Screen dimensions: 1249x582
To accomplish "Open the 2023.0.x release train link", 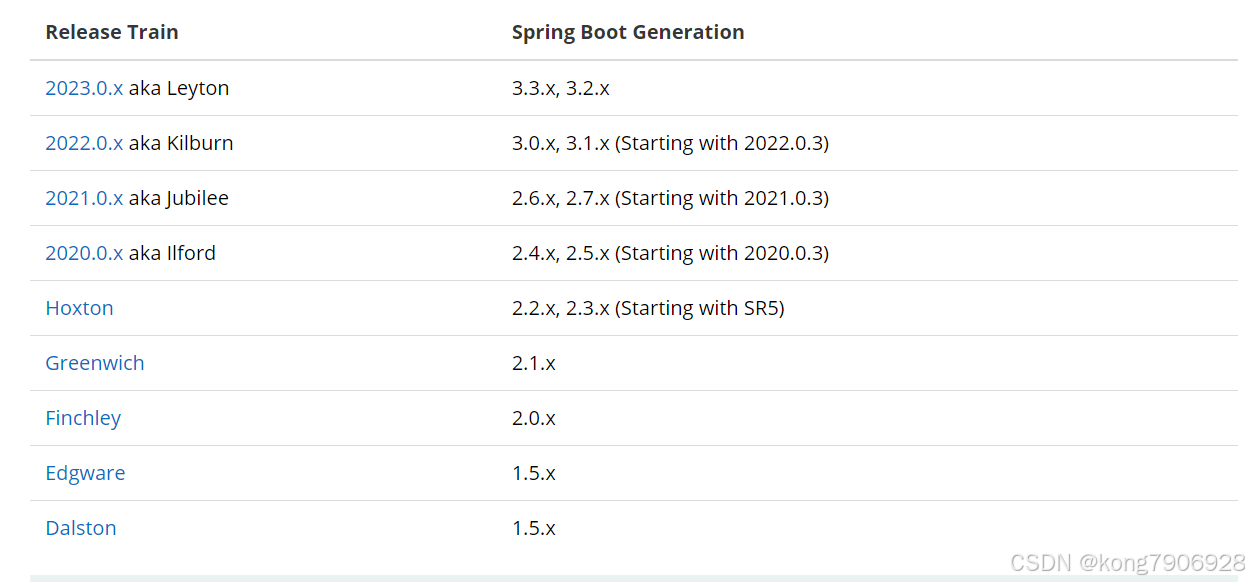I will tap(84, 88).
